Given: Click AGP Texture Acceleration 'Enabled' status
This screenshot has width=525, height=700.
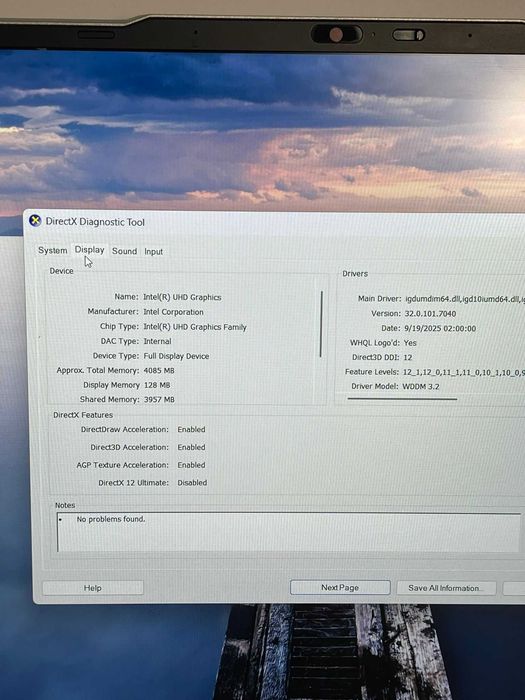Looking at the screenshot, I should tap(191, 465).
